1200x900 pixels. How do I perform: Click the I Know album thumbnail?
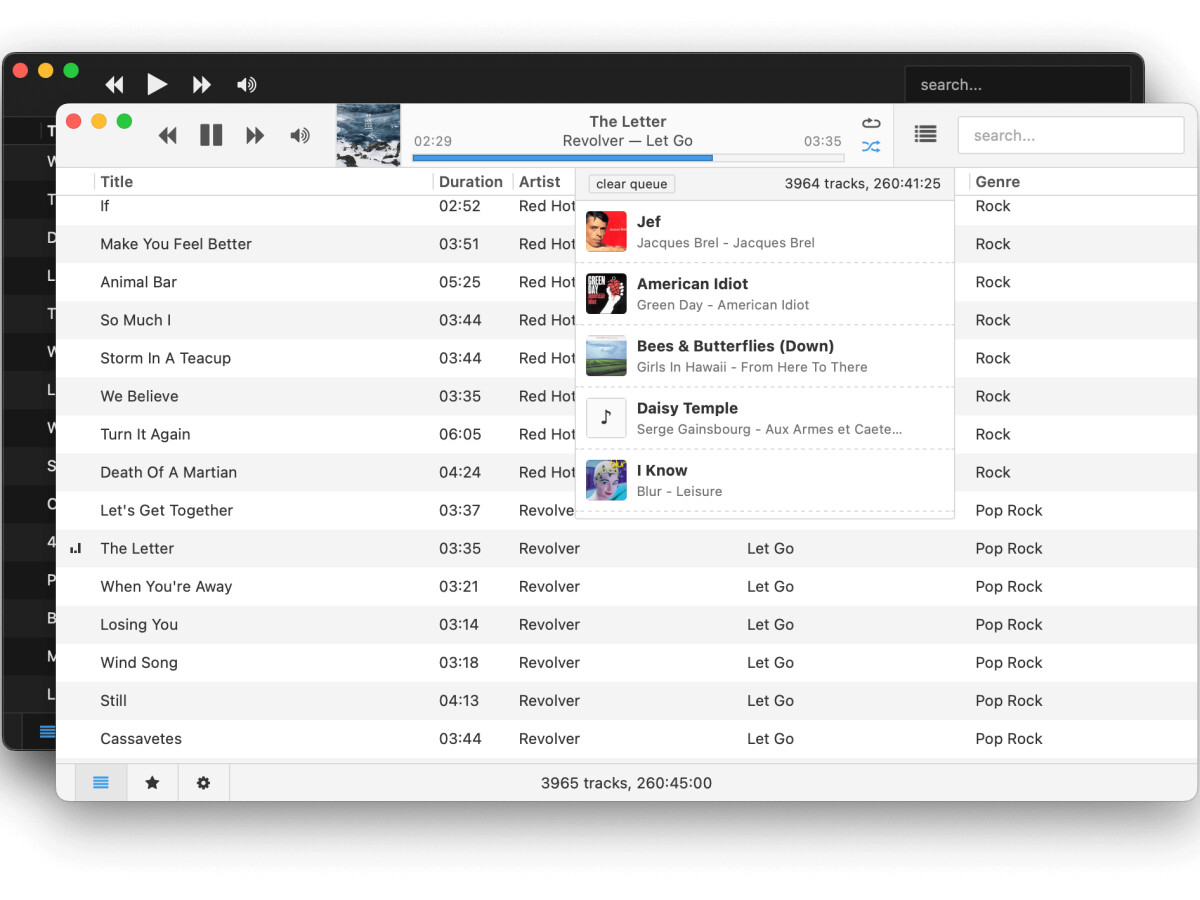(x=606, y=480)
